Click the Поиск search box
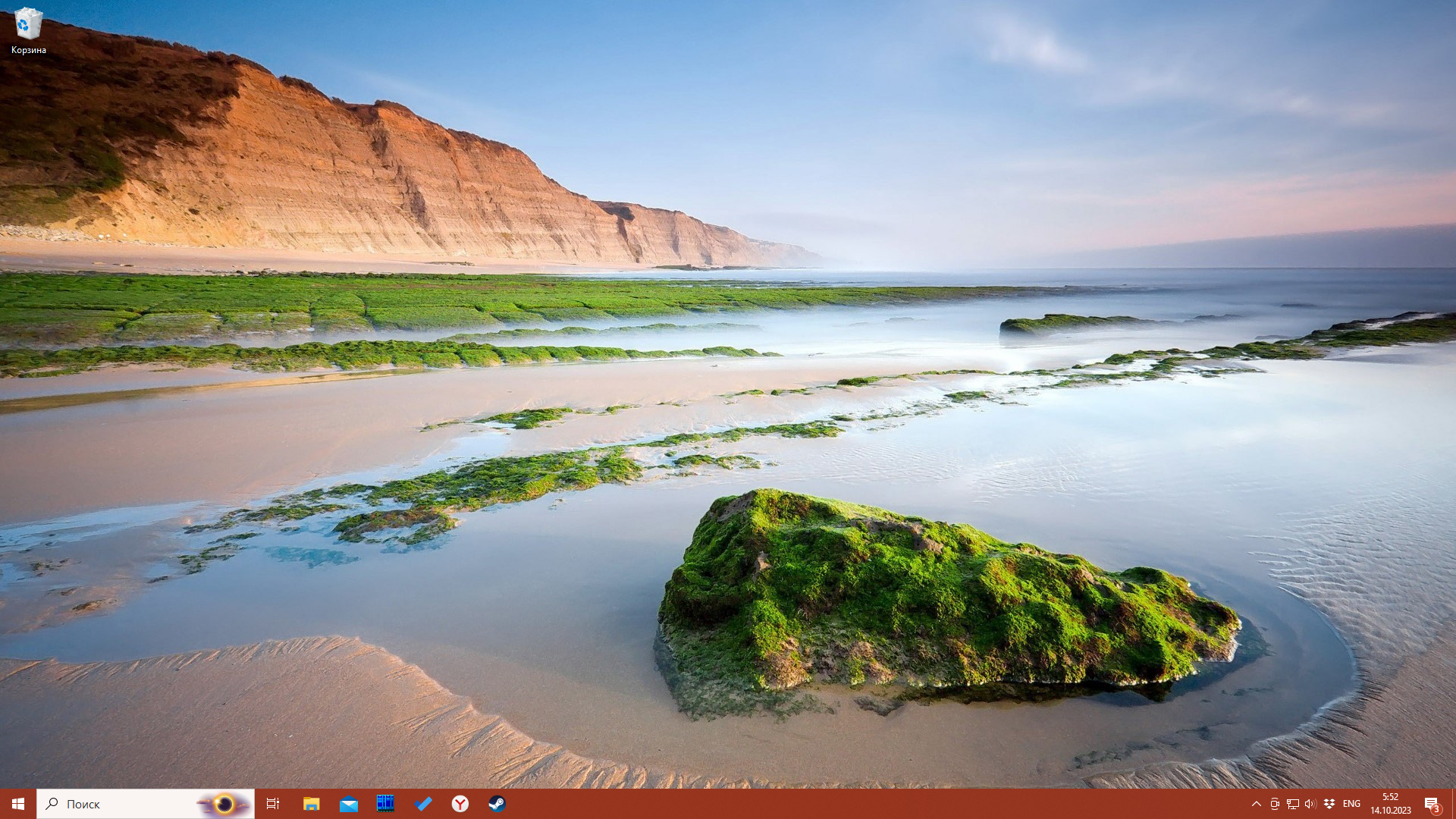Screen dimensions: 1456x819 pos(114,804)
